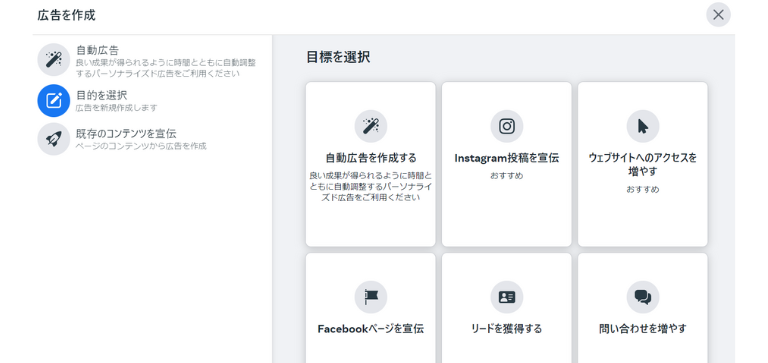Viewport: 768px width, 363px height.
Task: Click おすすめ label under ウェブサイトへのアクセスを増やす
Action: 643,189
